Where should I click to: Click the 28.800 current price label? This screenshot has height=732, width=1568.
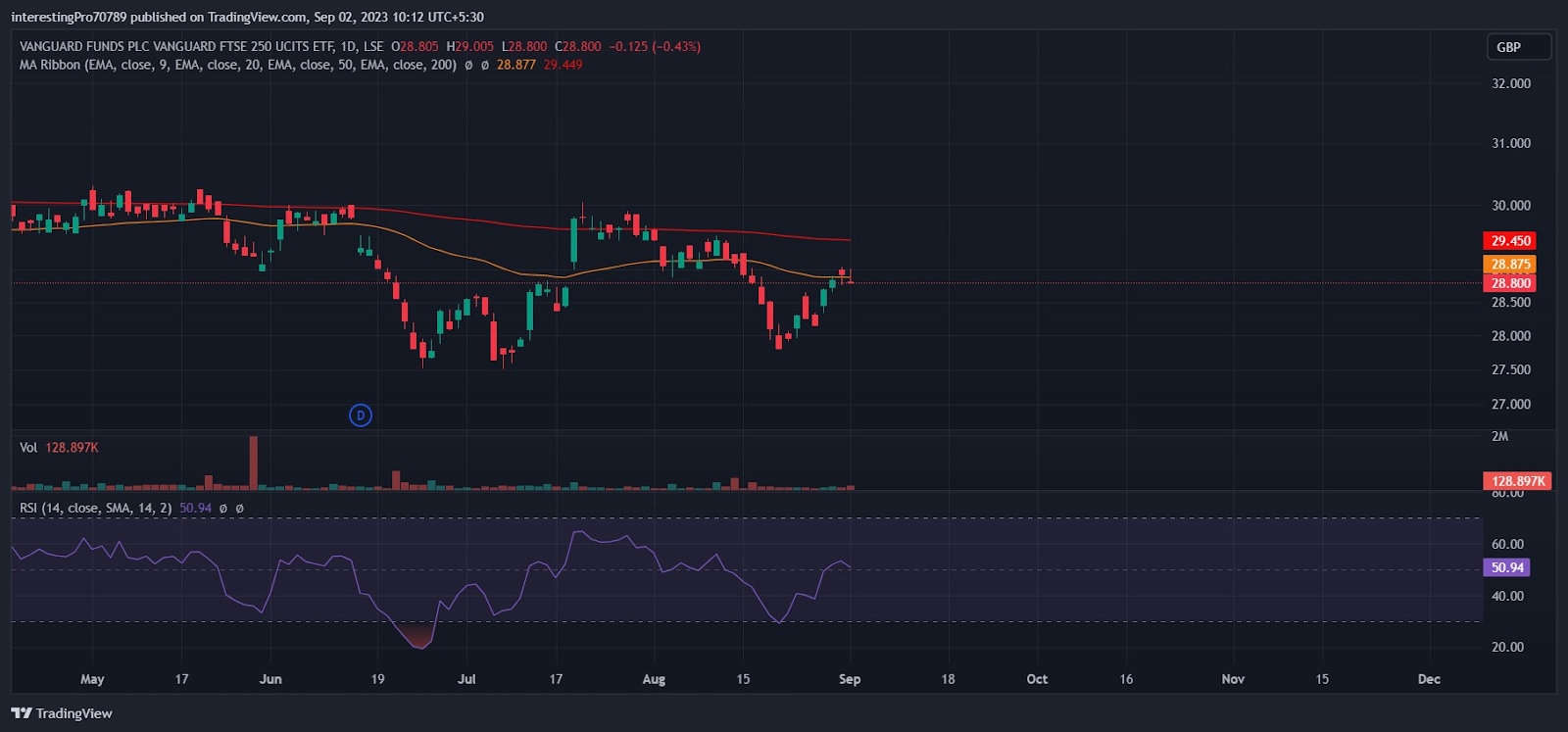click(1510, 283)
